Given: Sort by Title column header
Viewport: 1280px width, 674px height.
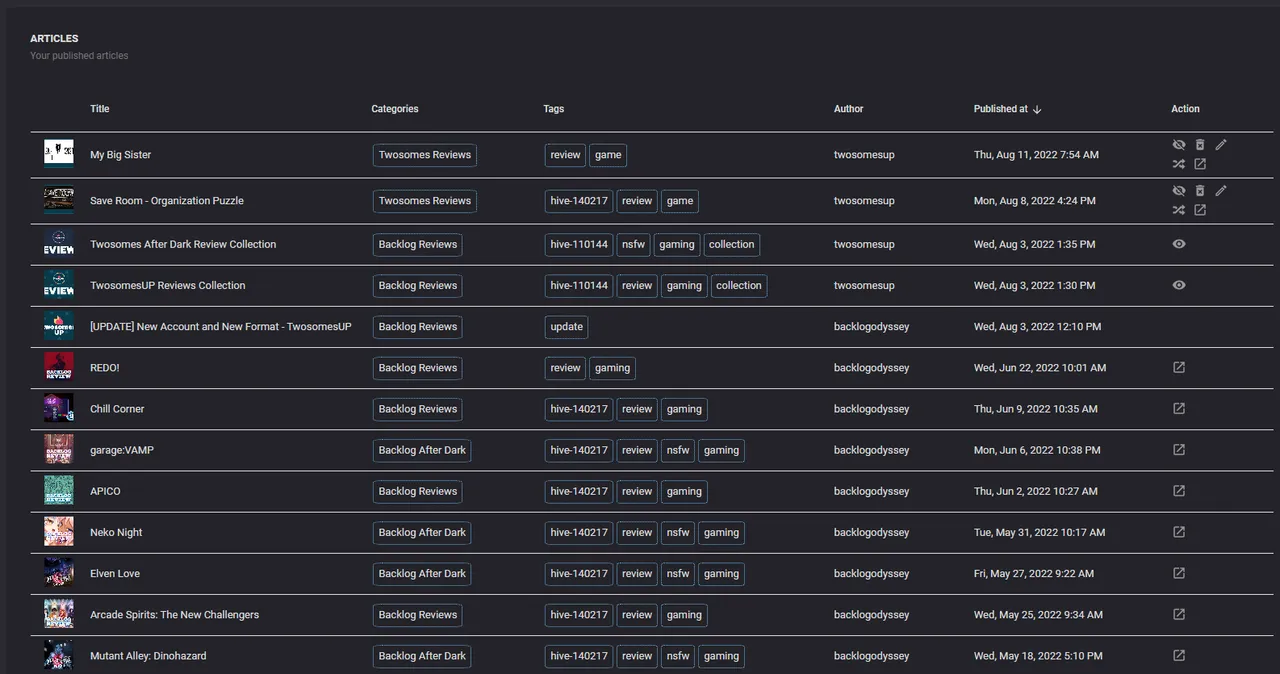Looking at the screenshot, I should coord(100,109).
